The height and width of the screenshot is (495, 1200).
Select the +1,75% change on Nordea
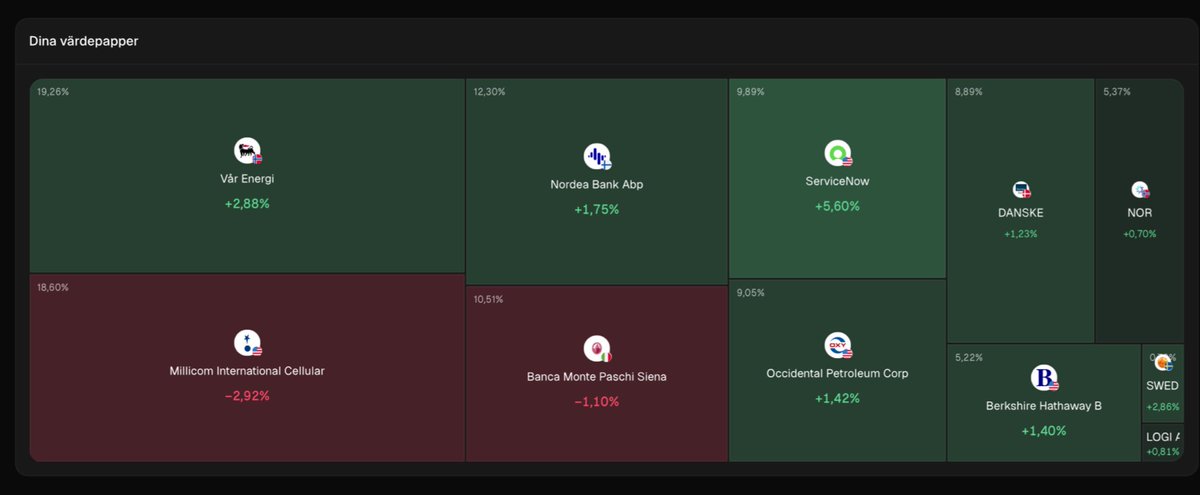pos(597,210)
